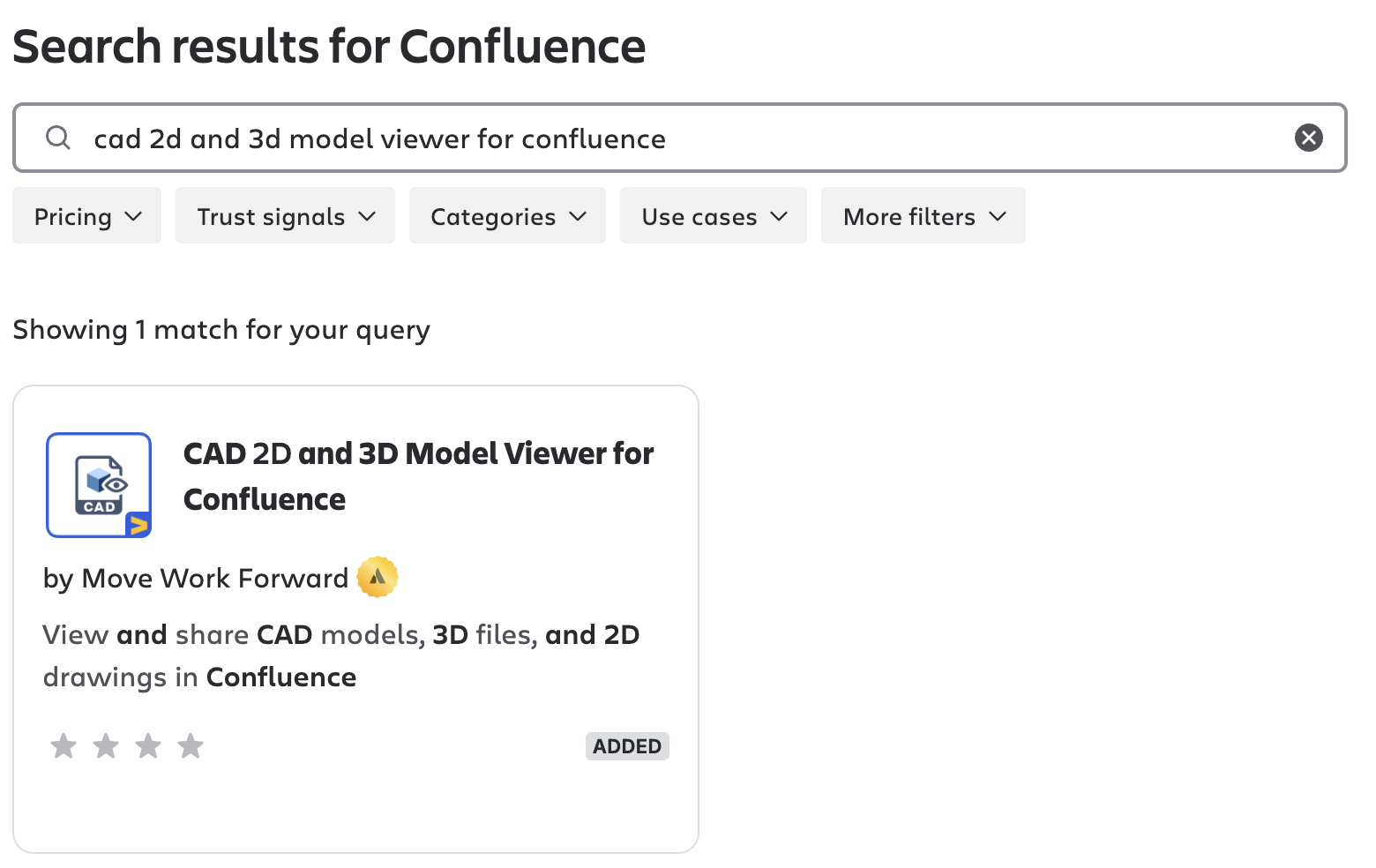Open the More filters dropdown

[x=924, y=215]
